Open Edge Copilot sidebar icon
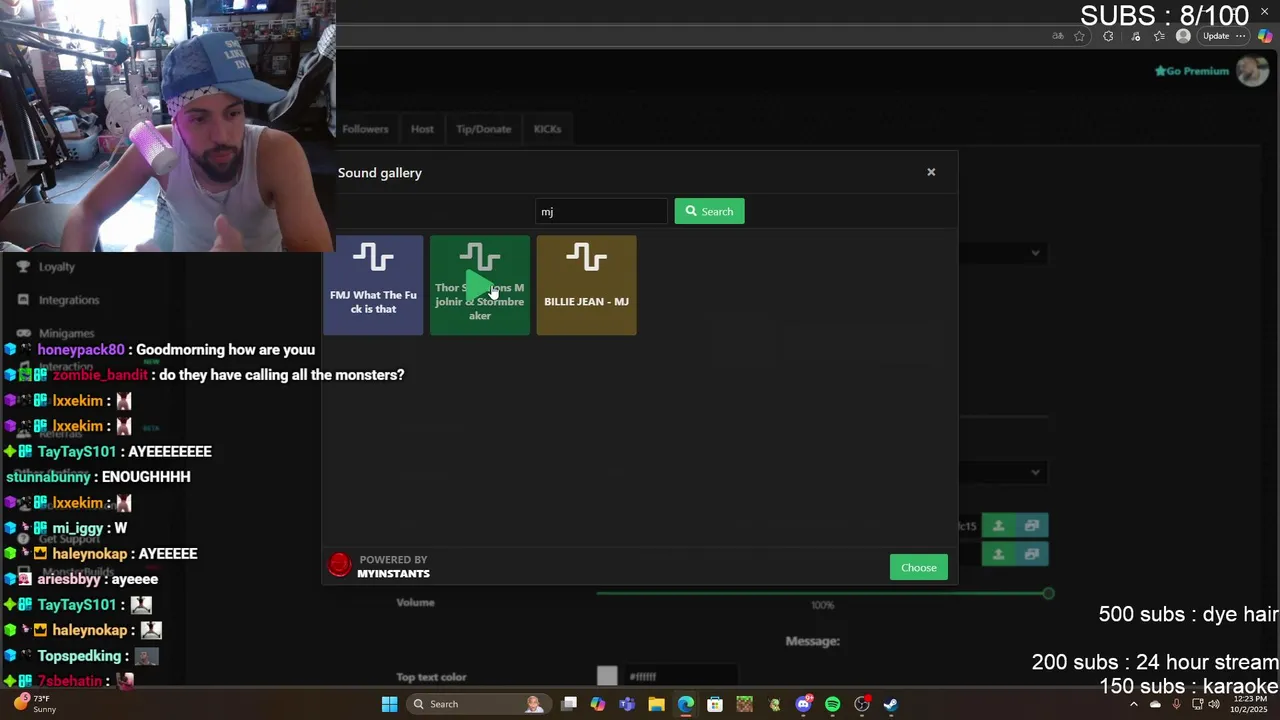The width and height of the screenshot is (1280, 720). click(1265, 36)
